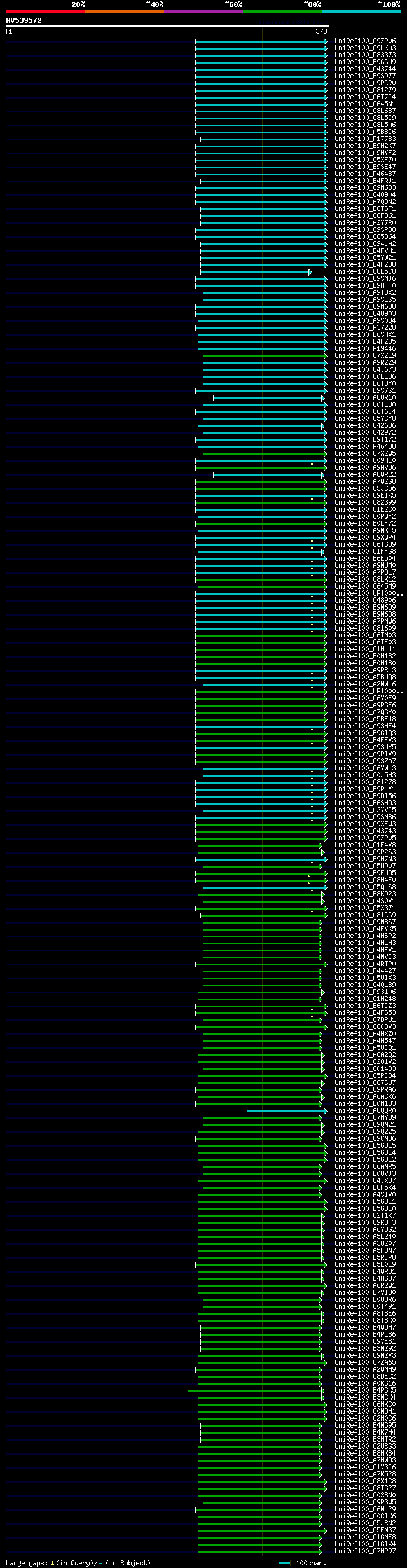Select the UniRef100_B0M1B2 label
The image size is (407, 1568).
click(x=365, y=657)
